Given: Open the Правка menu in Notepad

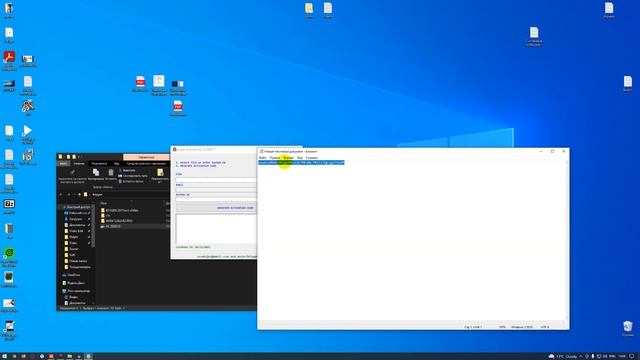Looking at the screenshot, I should coord(275,158).
